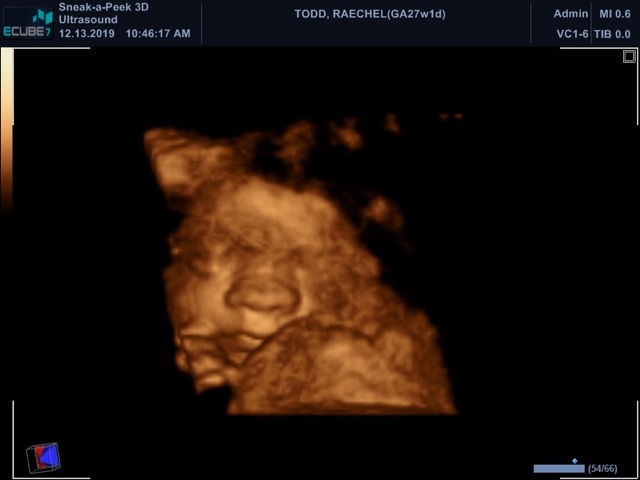Click the Admin user label

pyautogui.click(x=571, y=14)
